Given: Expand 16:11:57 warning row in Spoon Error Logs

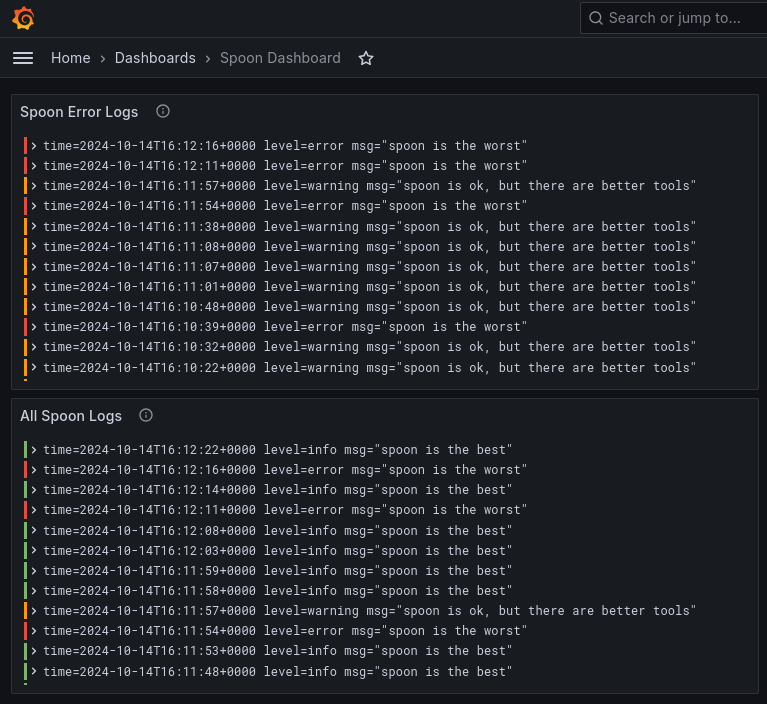Looking at the screenshot, I should [34, 186].
